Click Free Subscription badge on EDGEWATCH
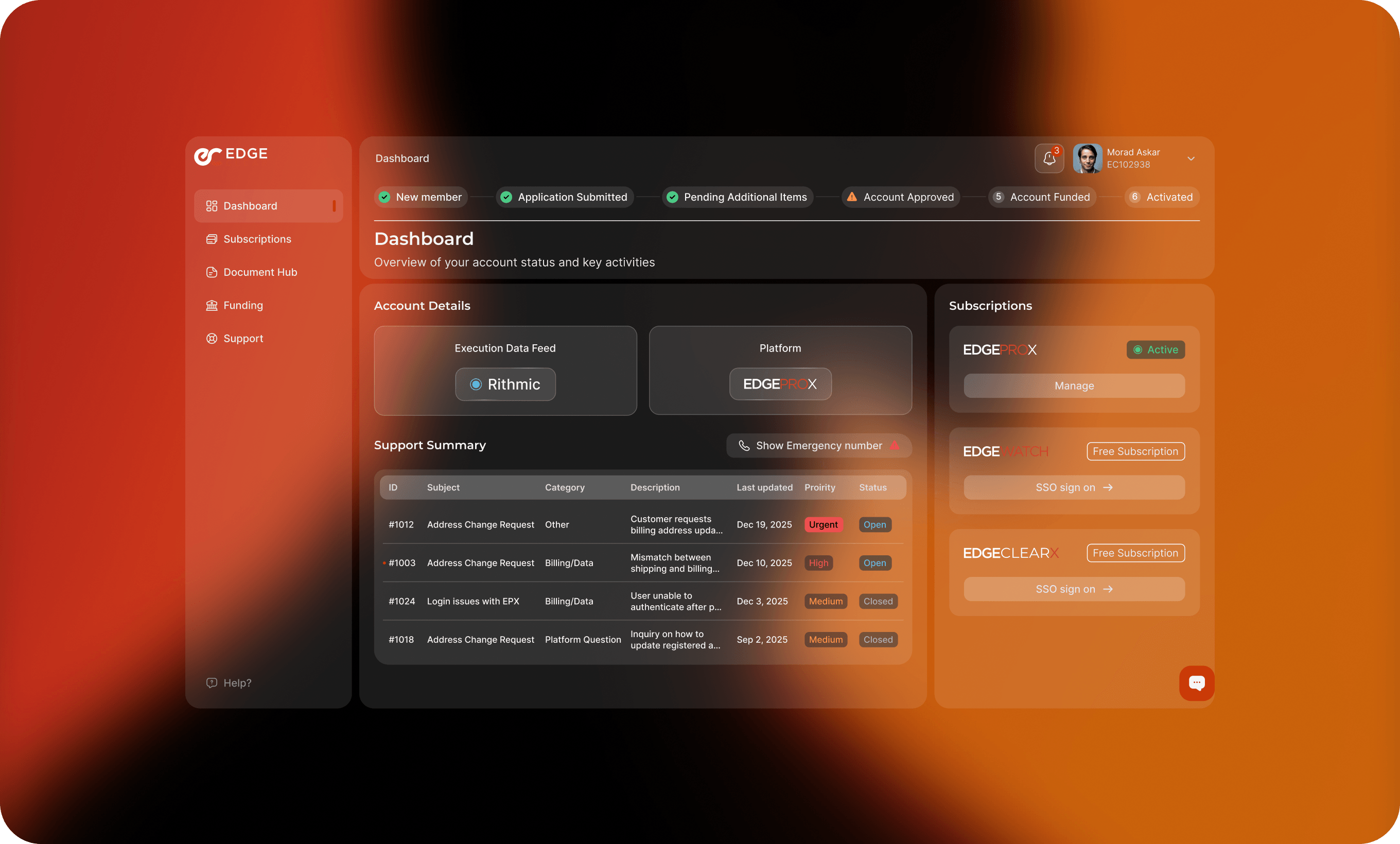Viewport: 1400px width, 844px height. coord(1135,451)
